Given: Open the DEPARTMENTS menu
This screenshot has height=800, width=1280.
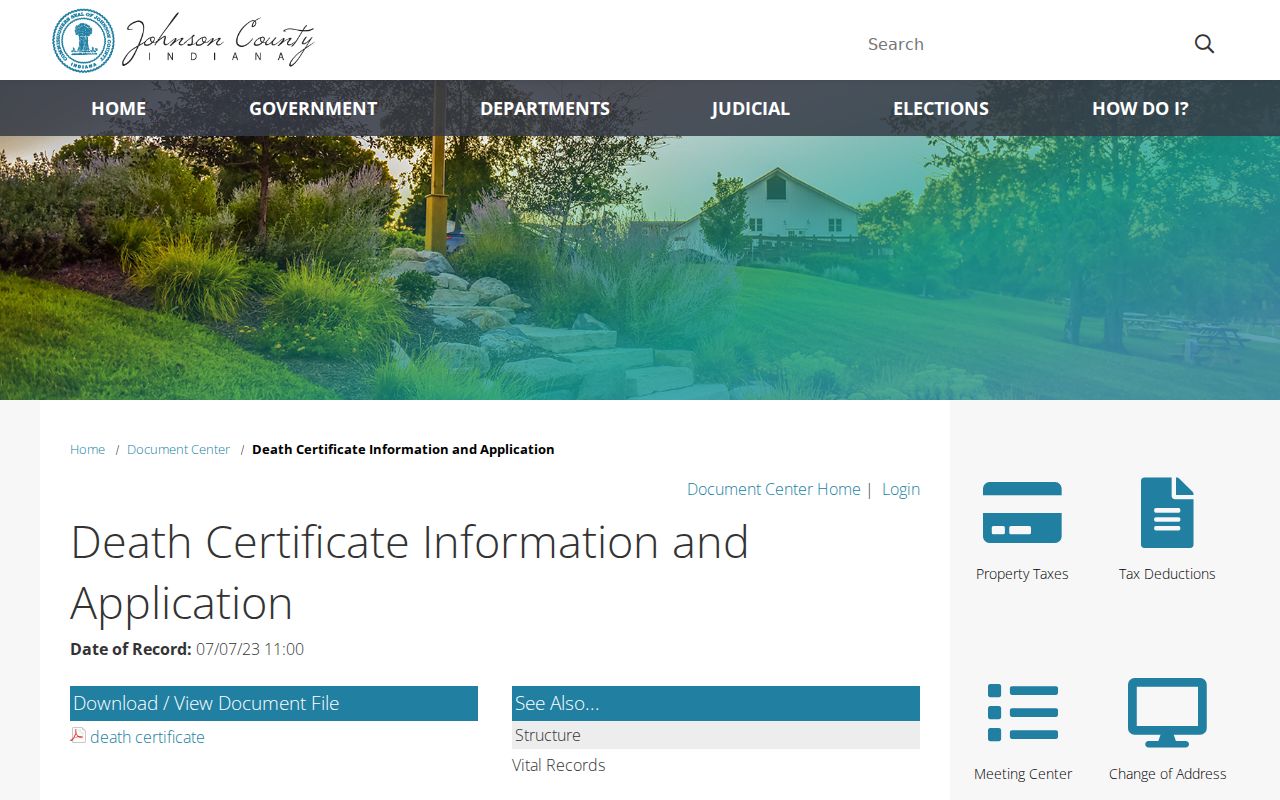Looking at the screenshot, I should [545, 108].
